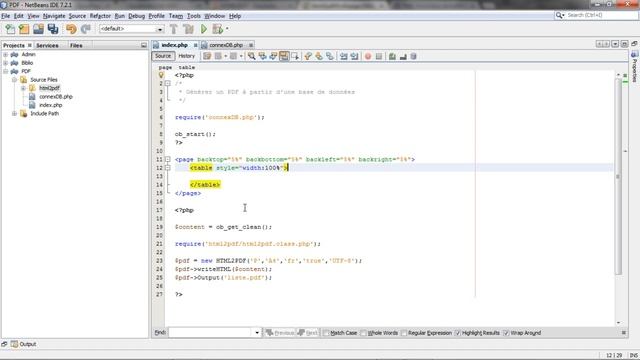Click the Debug Project icon
640x360 pixels.
click(218, 29)
